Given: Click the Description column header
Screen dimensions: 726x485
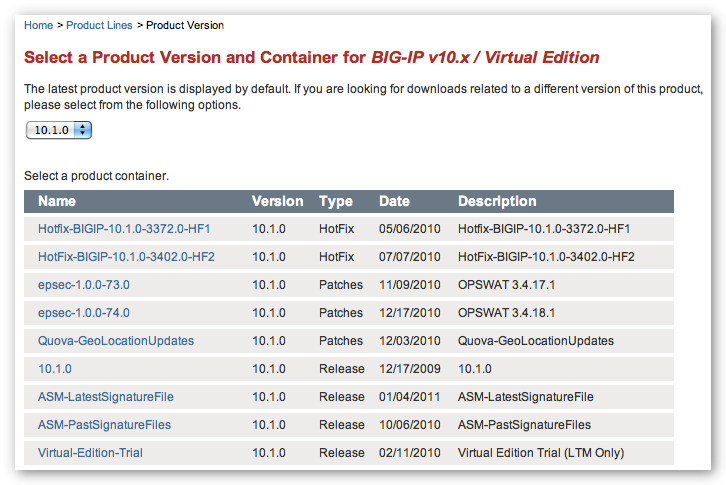Looking at the screenshot, I should [497, 201].
